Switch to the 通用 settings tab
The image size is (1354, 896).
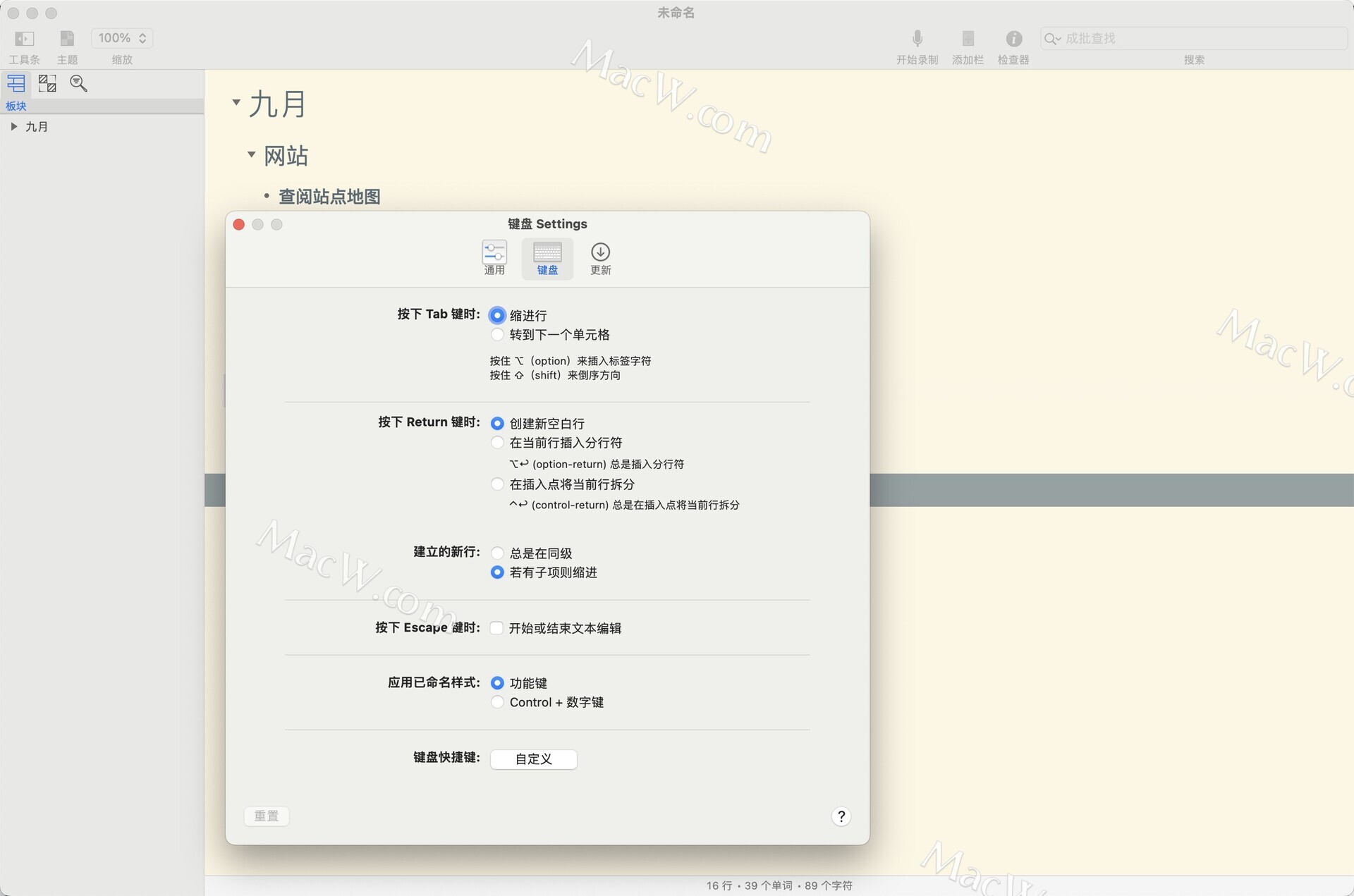point(494,258)
